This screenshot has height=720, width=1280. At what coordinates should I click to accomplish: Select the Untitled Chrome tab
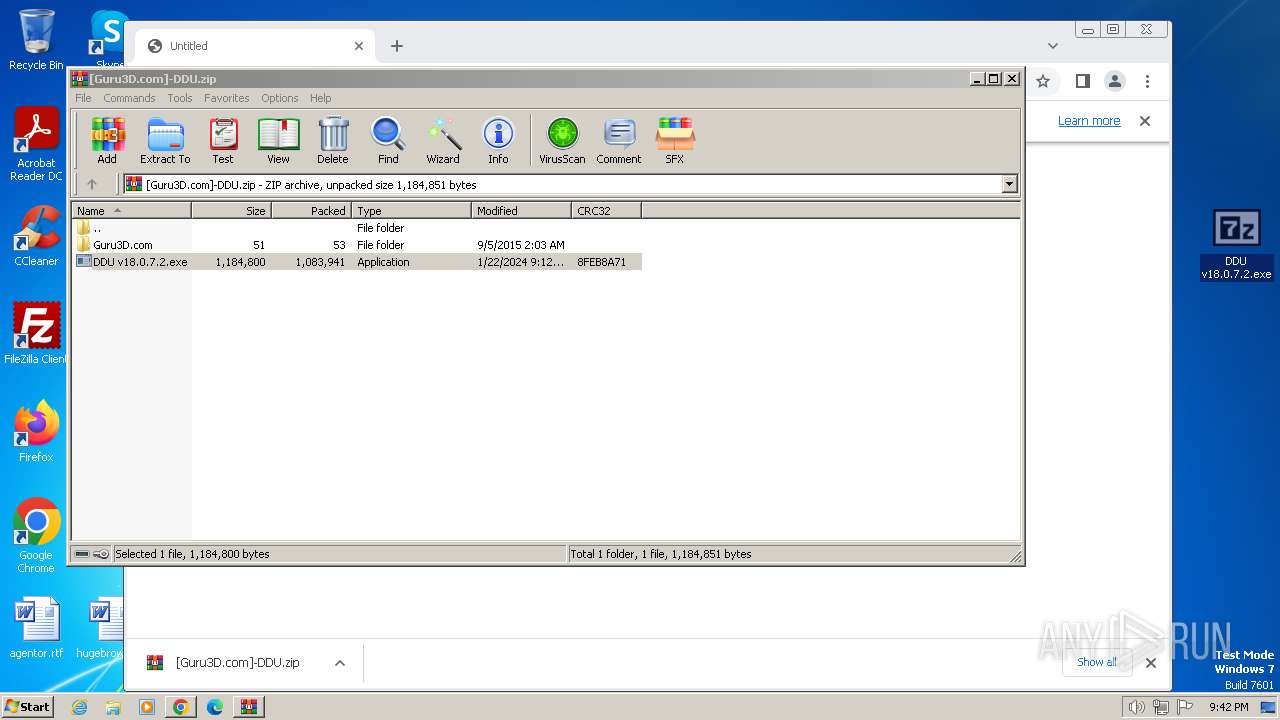point(255,46)
